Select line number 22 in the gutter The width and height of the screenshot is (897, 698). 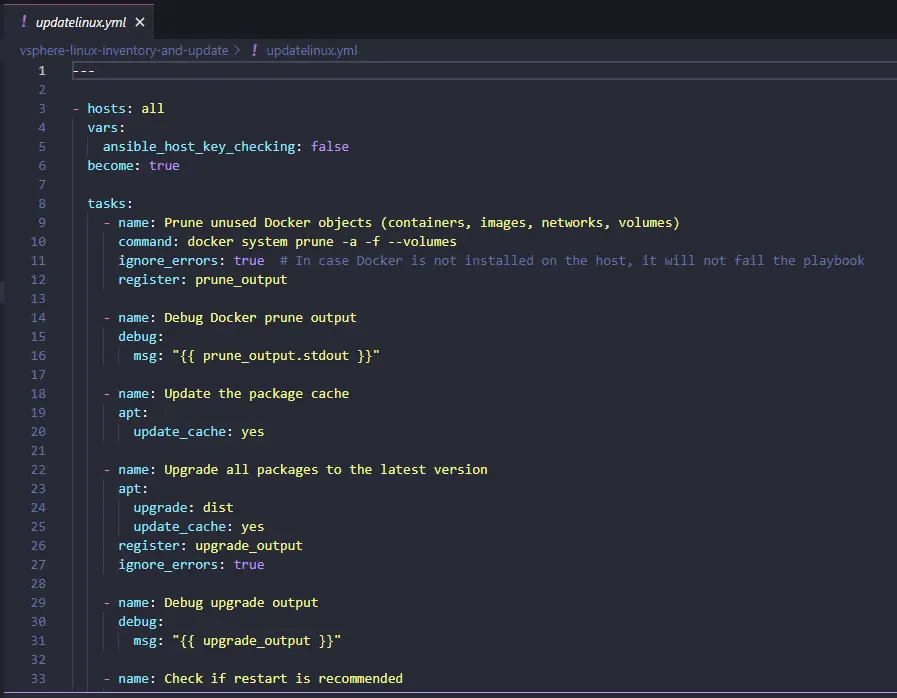(x=38, y=470)
